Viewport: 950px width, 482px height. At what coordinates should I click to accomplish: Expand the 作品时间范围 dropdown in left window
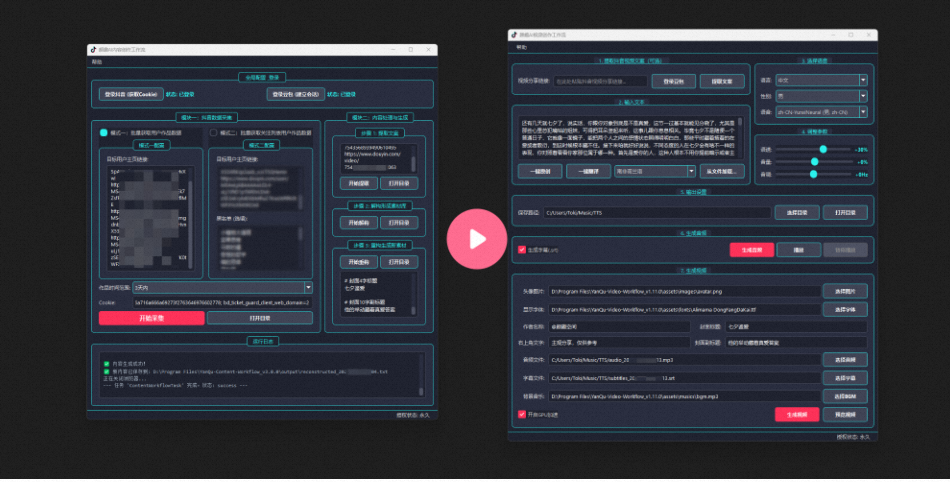[308, 288]
